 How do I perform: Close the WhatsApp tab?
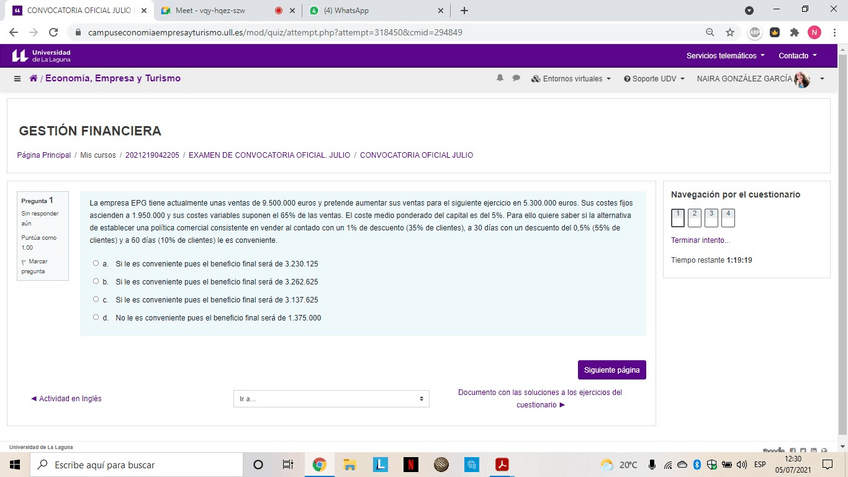(440, 10)
